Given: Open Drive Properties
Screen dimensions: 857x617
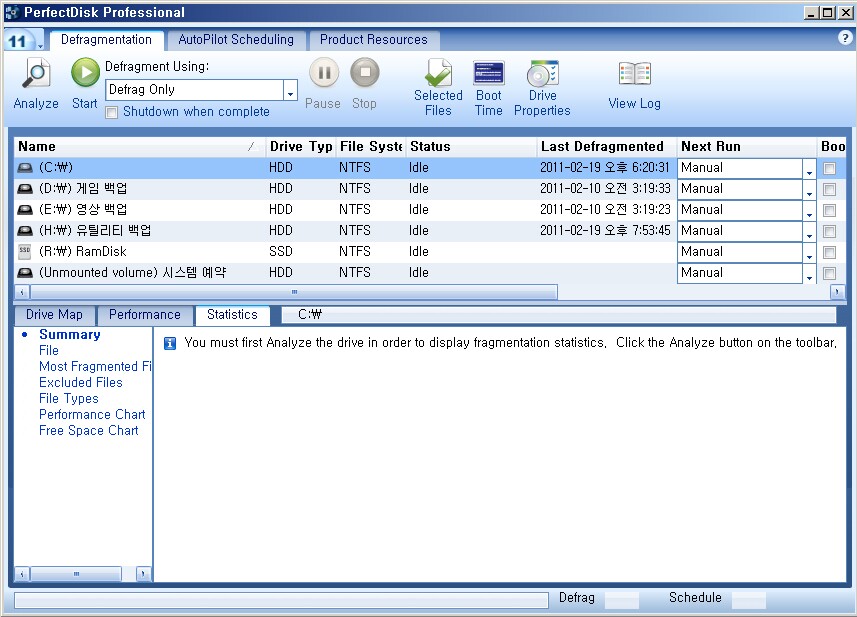Looking at the screenshot, I should 542,75.
